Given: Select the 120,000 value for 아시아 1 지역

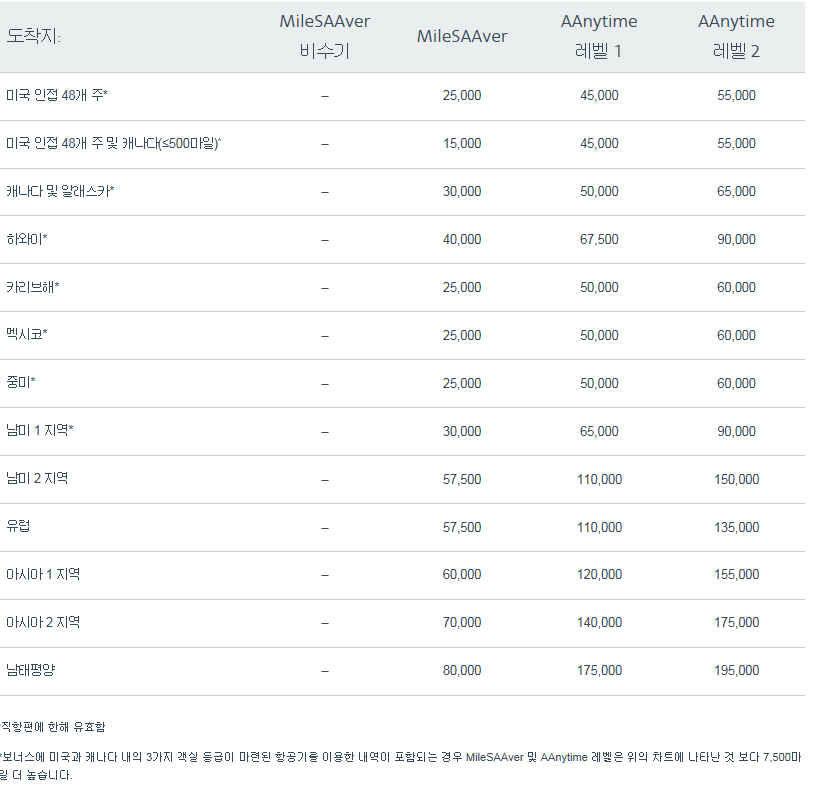Looking at the screenshot, I should [x=599, y=574].
